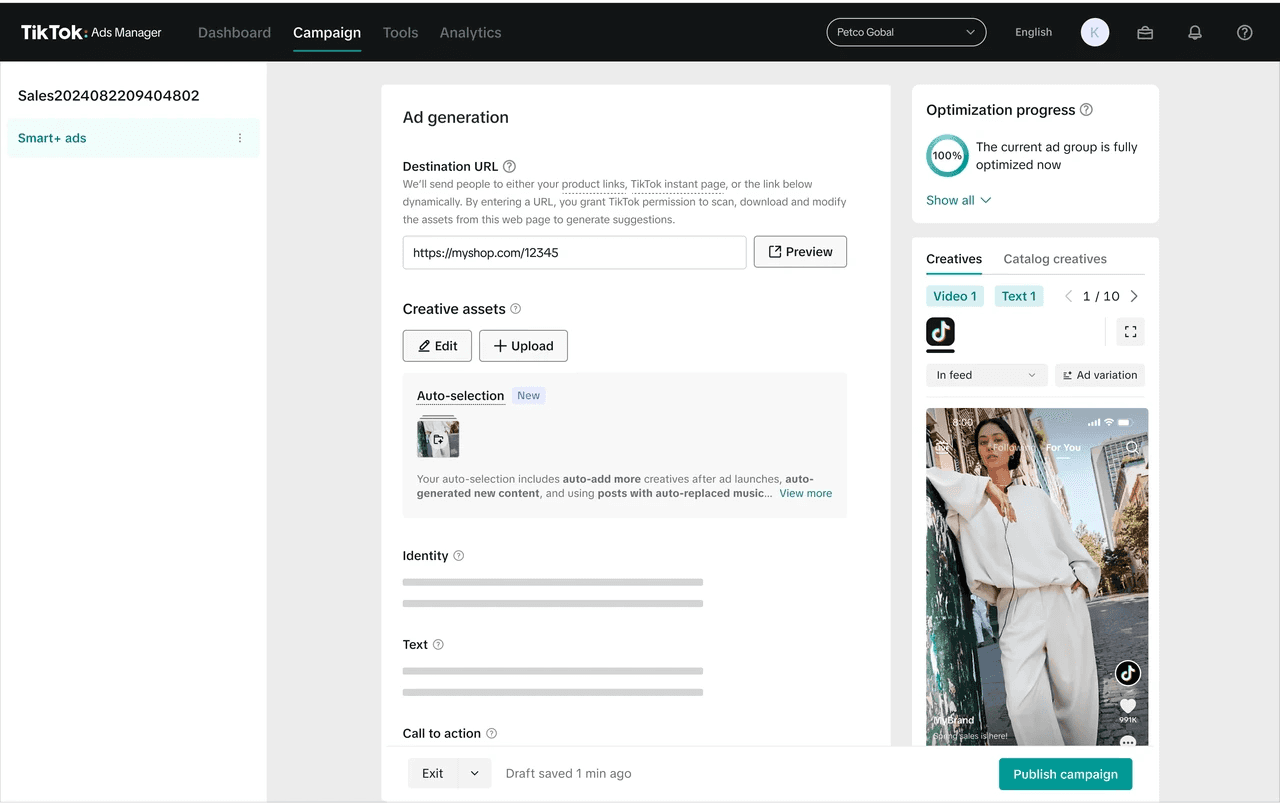Click the search icon in video preview

click(x=1132, y=448)
